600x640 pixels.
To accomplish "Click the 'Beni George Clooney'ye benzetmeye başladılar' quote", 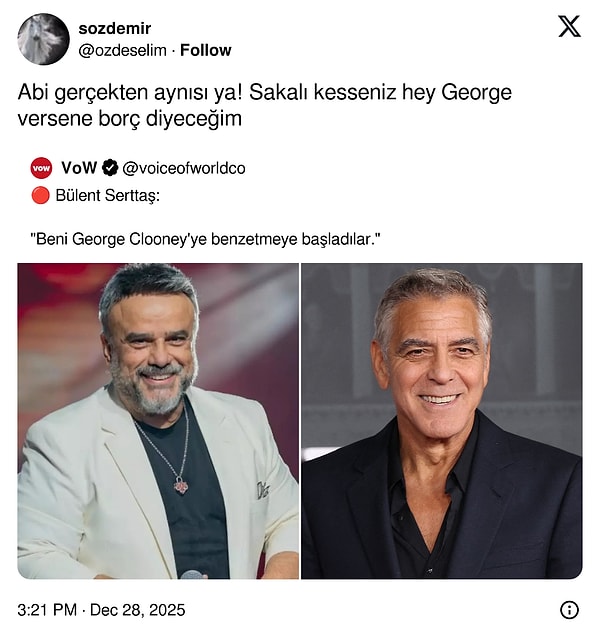I will (x=207, y=239).
